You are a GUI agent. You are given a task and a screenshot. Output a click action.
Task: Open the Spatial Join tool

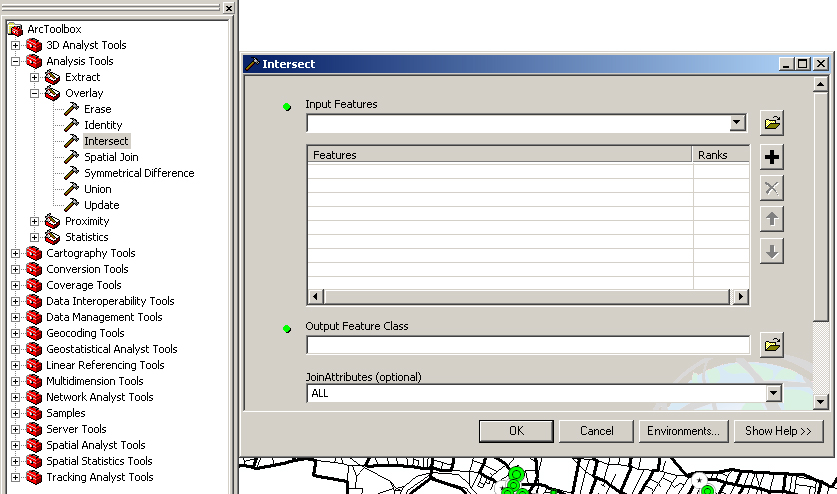[x=111, y=157]
